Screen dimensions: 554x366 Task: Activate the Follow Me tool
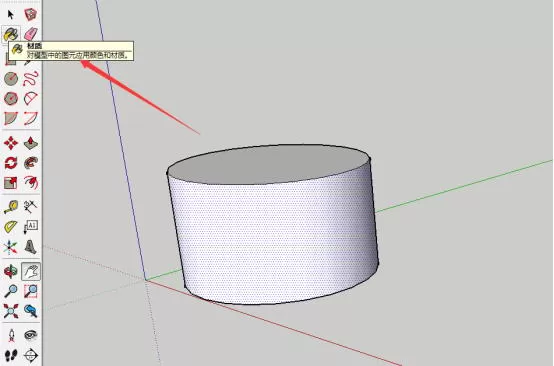31,163
